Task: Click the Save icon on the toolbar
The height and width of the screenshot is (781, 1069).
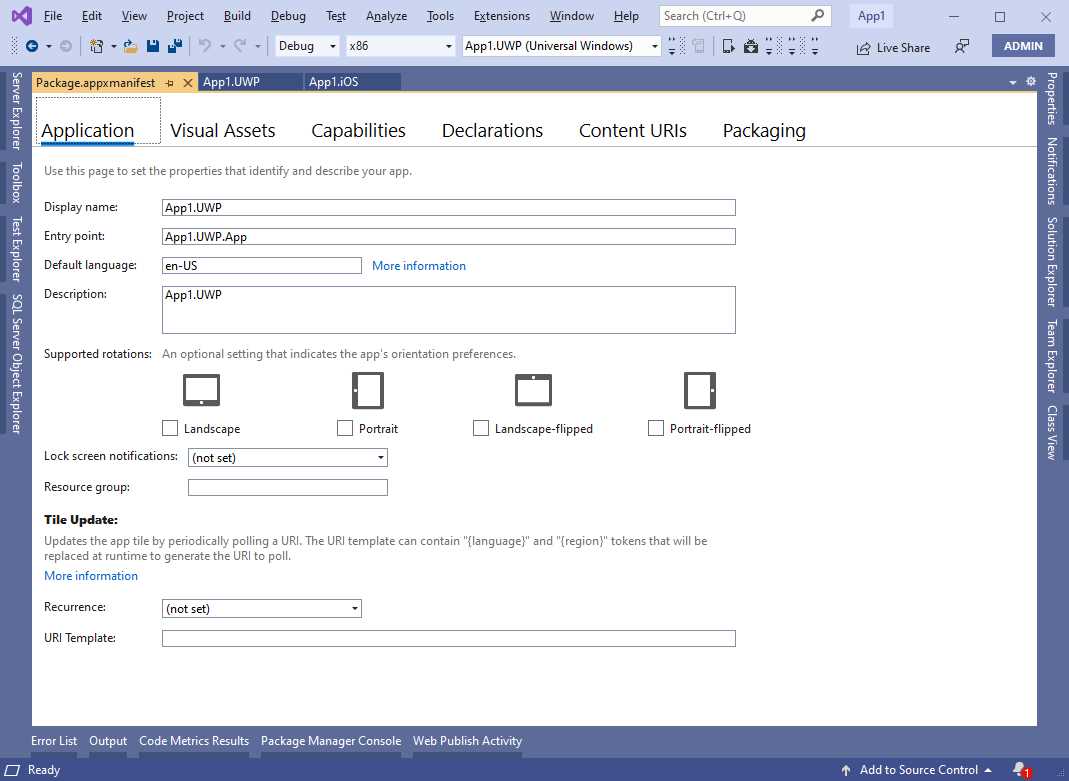Action: point(153,46)
